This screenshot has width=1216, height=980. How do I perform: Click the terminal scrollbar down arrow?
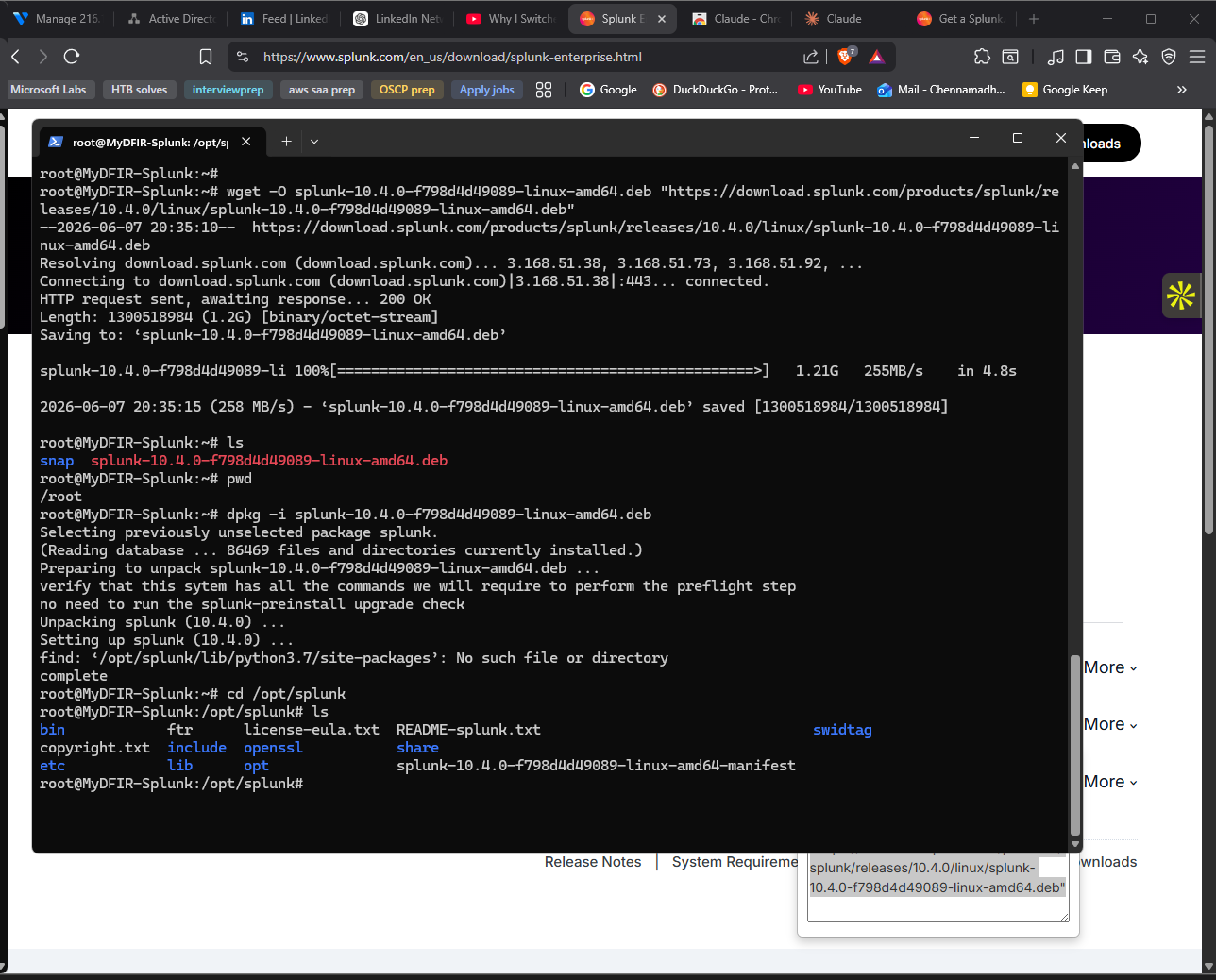[1074, 844]
